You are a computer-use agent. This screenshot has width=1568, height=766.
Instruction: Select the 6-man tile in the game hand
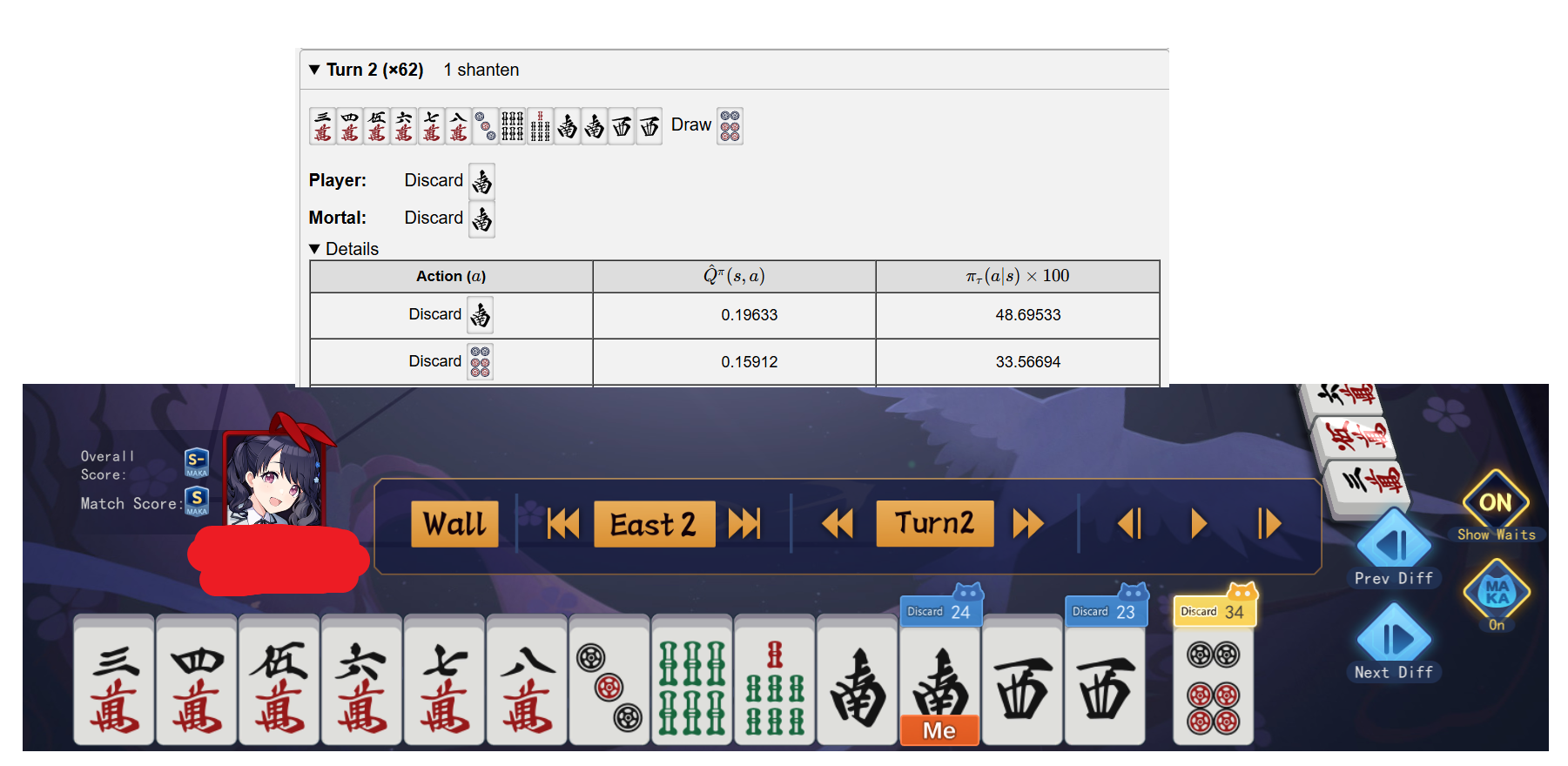pos(362,682)
